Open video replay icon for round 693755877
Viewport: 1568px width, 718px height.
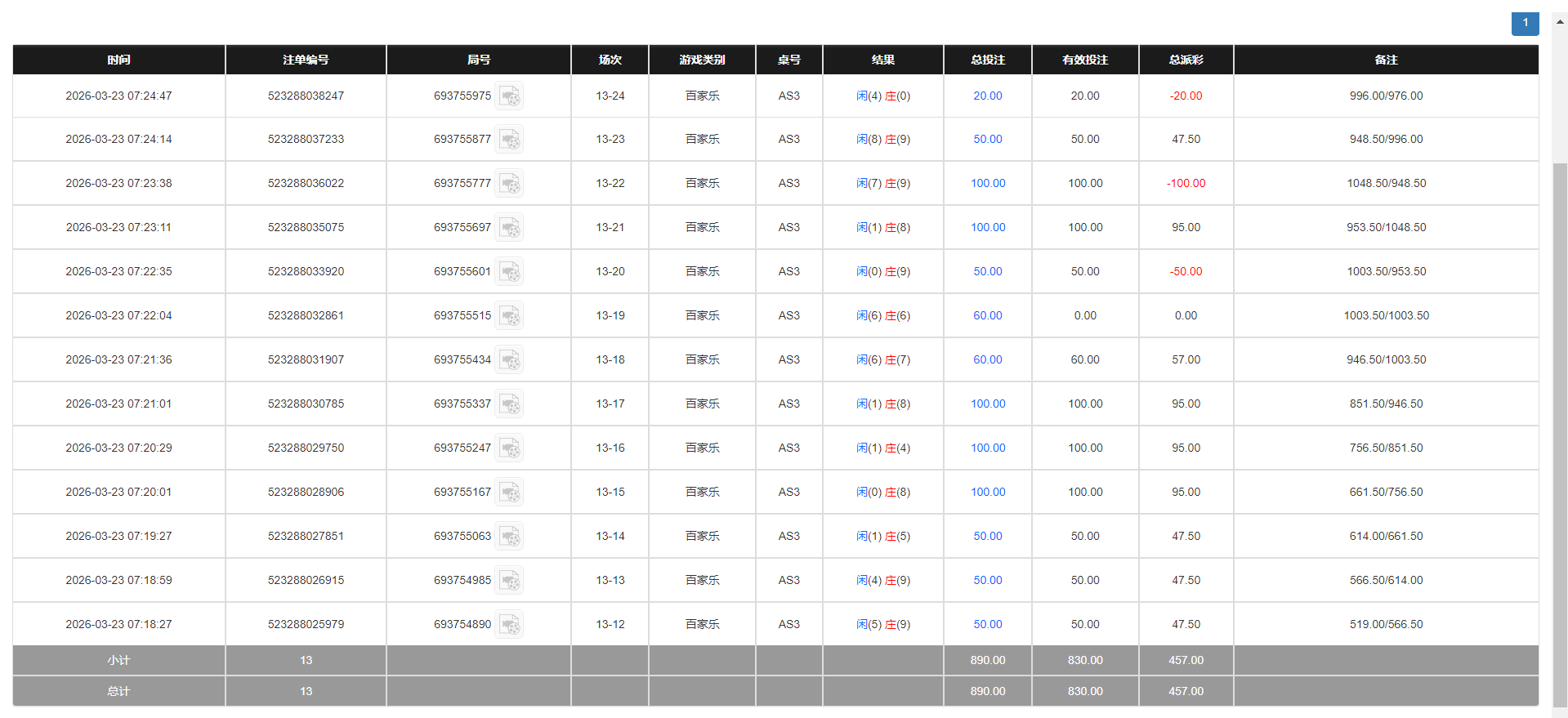click(509, 140)
